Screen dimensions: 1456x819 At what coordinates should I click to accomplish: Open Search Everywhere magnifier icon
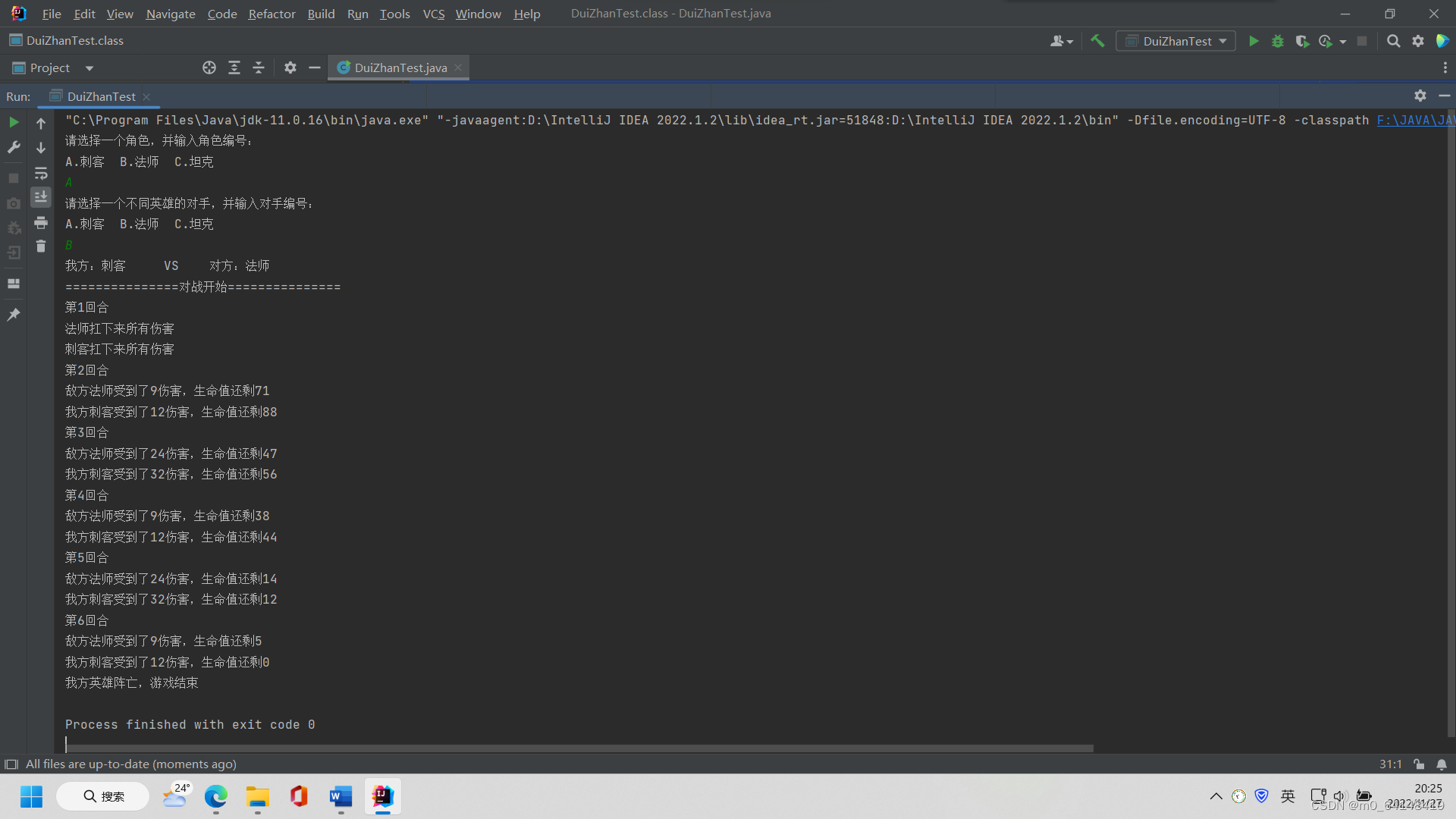[1393, 41]
